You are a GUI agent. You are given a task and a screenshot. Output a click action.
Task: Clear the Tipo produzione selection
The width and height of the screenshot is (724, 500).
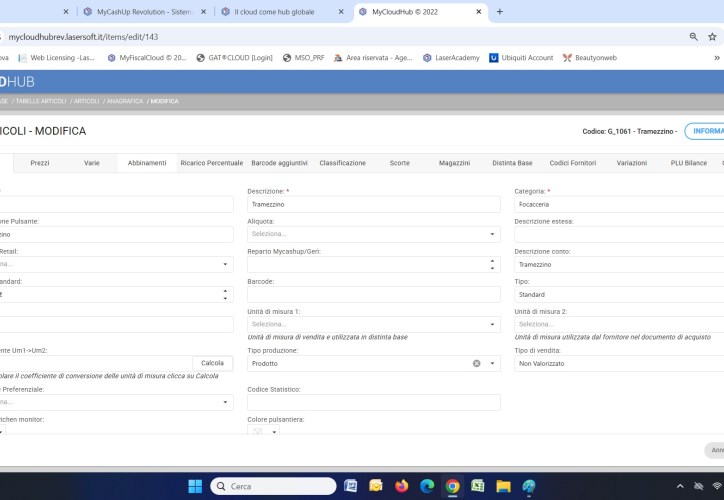477,364
